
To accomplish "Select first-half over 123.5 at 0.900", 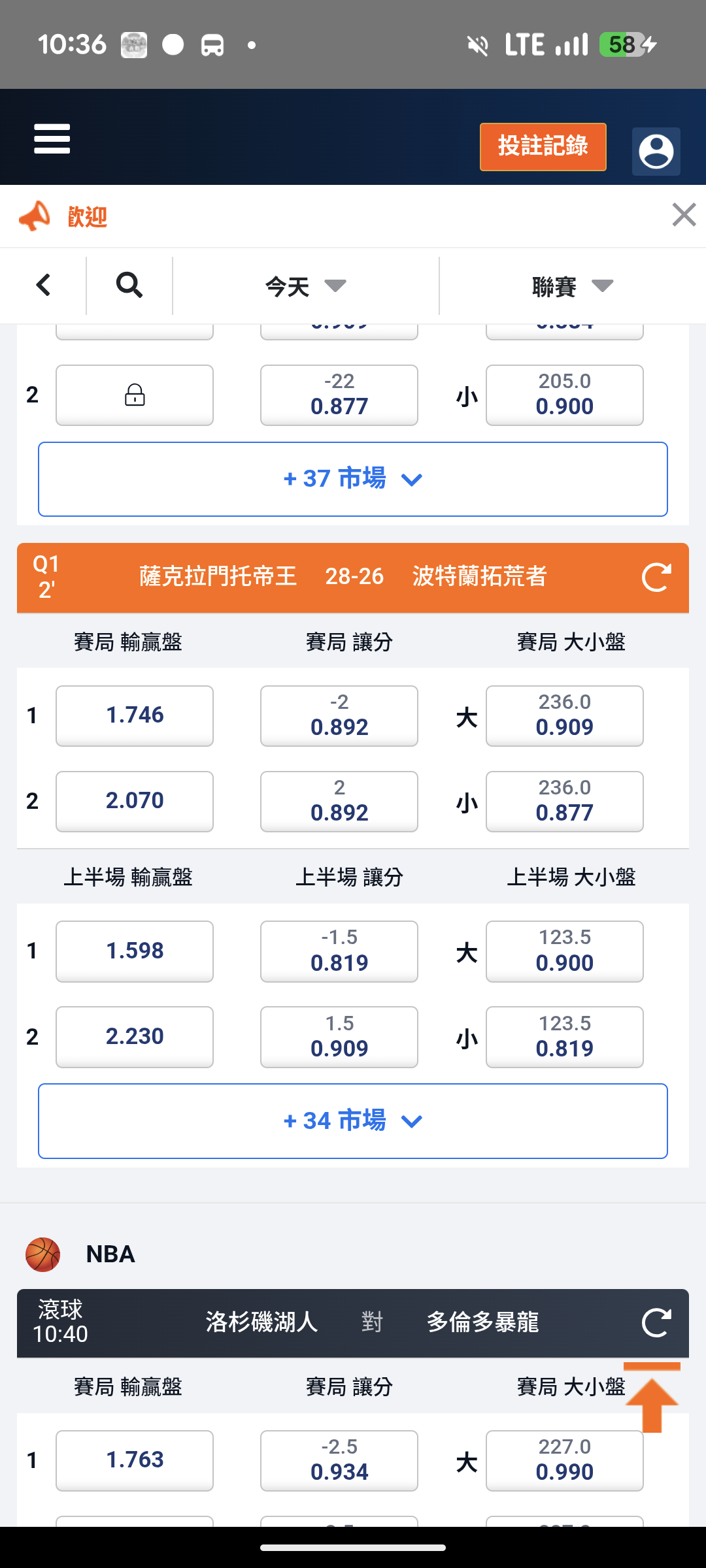I will 564,951.
